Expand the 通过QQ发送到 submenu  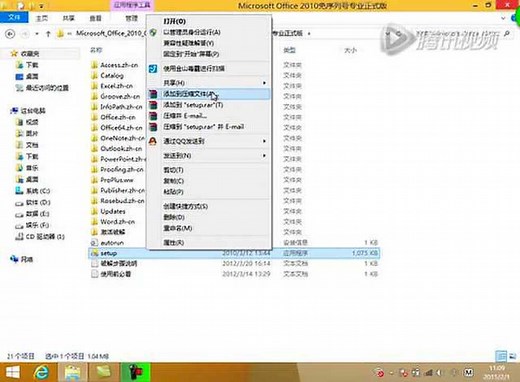click(x=208, y=141)
